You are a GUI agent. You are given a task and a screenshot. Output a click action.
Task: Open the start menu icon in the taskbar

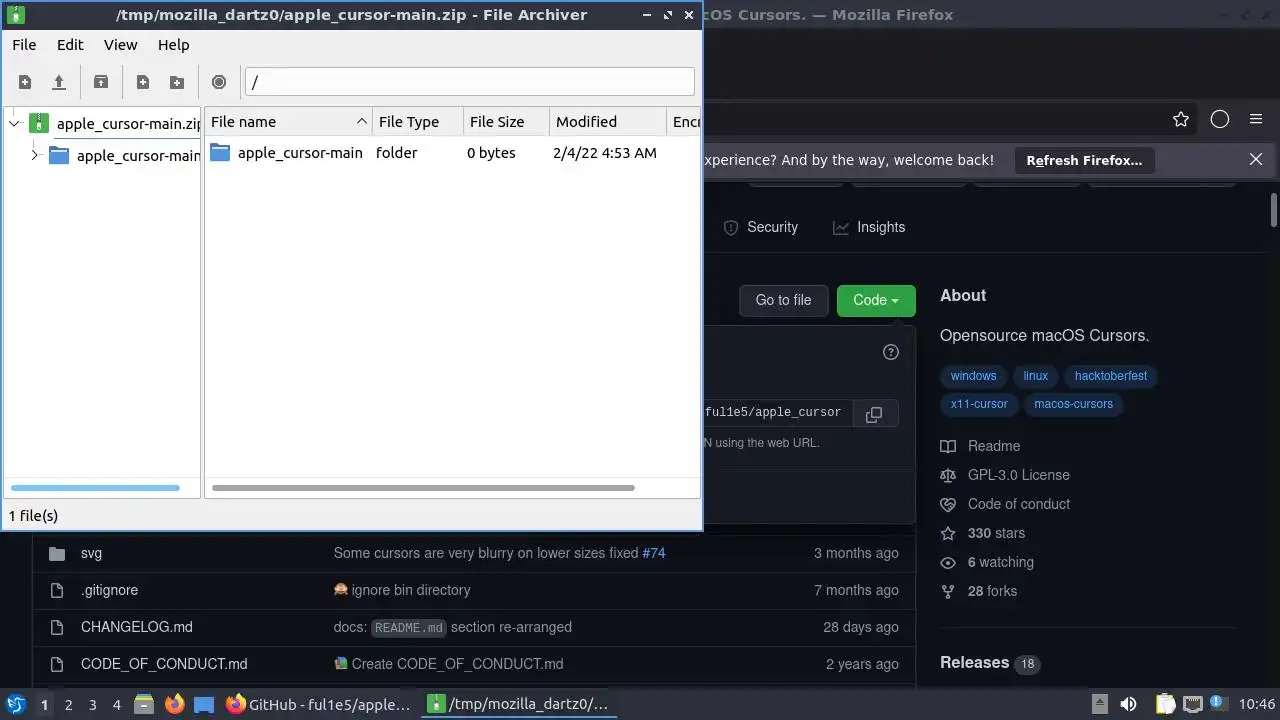[x=15, y=704]
